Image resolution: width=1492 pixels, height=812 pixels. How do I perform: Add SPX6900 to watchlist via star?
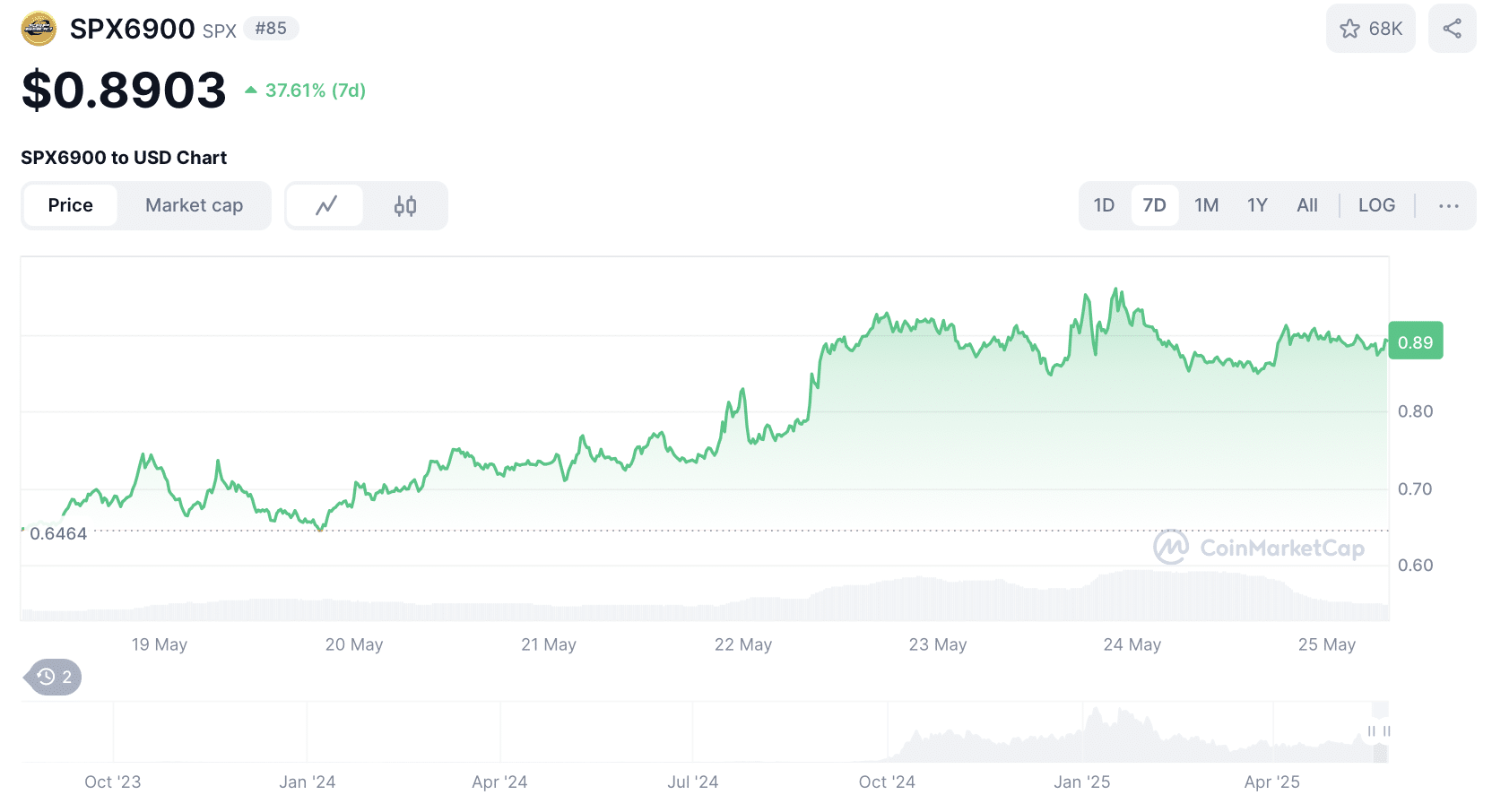[1369, 29]
